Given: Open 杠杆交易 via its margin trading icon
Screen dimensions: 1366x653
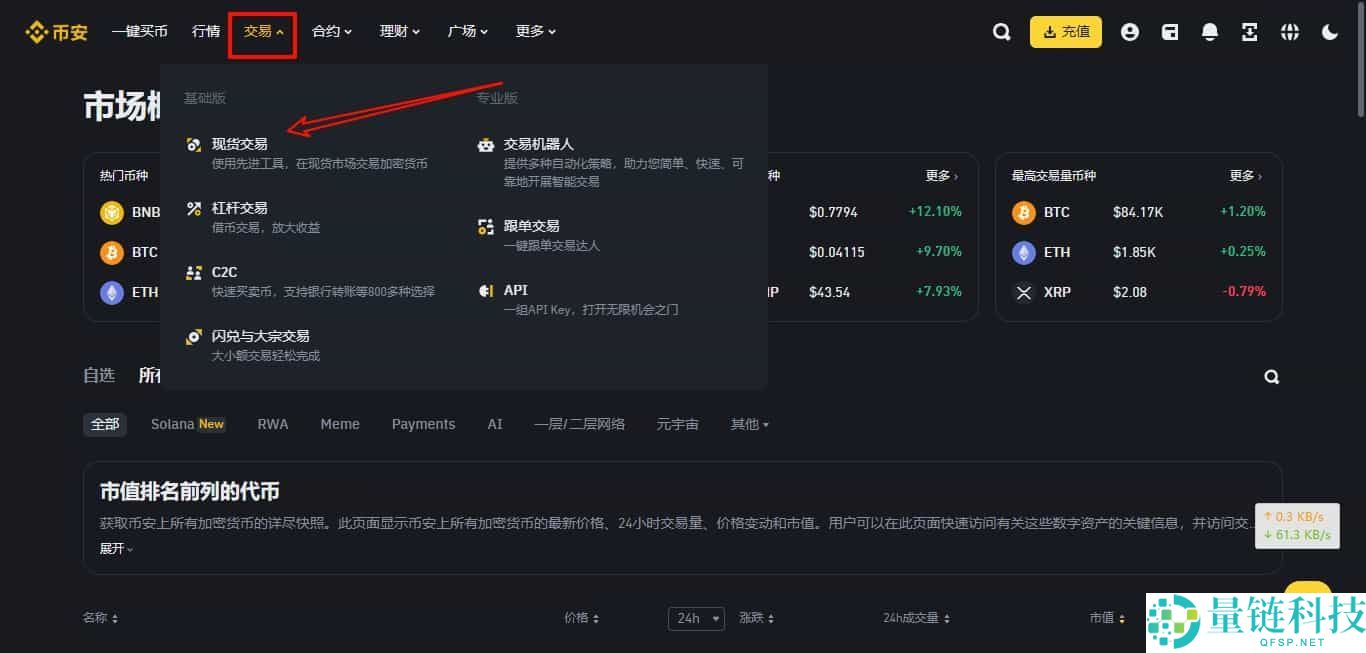Looking at the screenshot, I should (x=193, y=208).
